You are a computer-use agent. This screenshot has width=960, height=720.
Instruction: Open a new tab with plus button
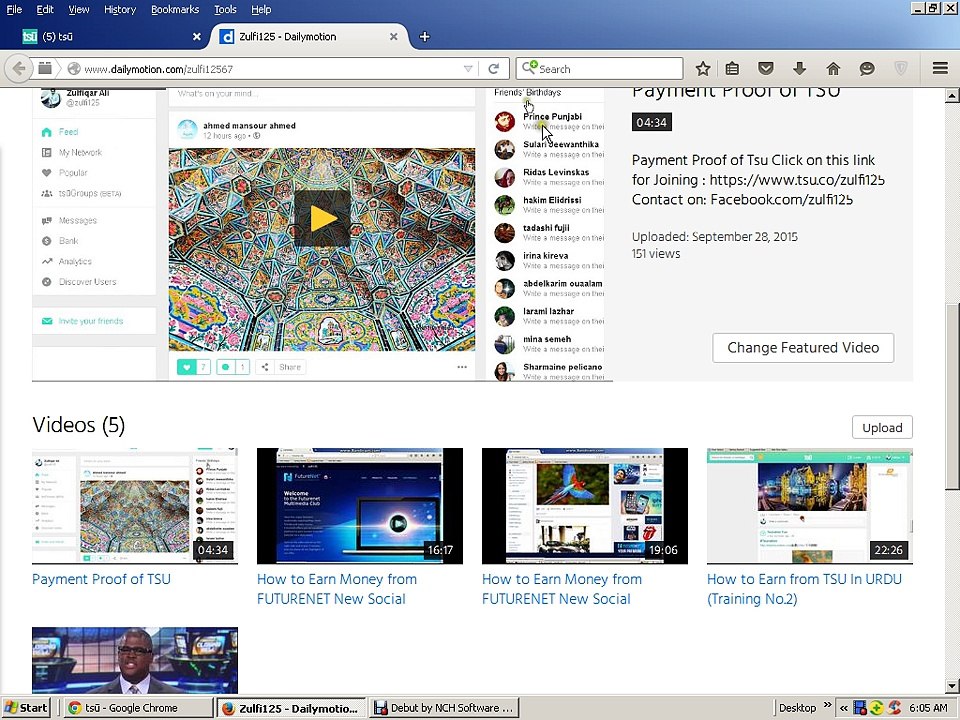(x=424, y=37)
